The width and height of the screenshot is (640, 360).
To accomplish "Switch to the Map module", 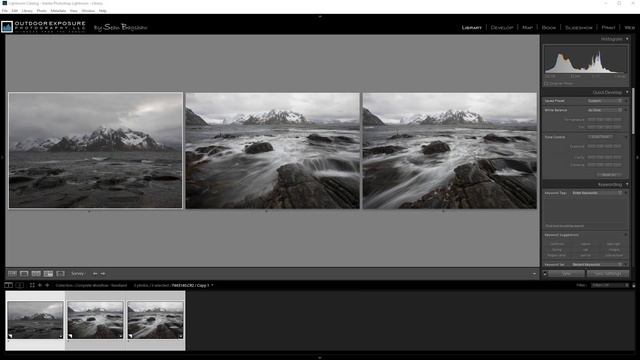I will [527, 28].
